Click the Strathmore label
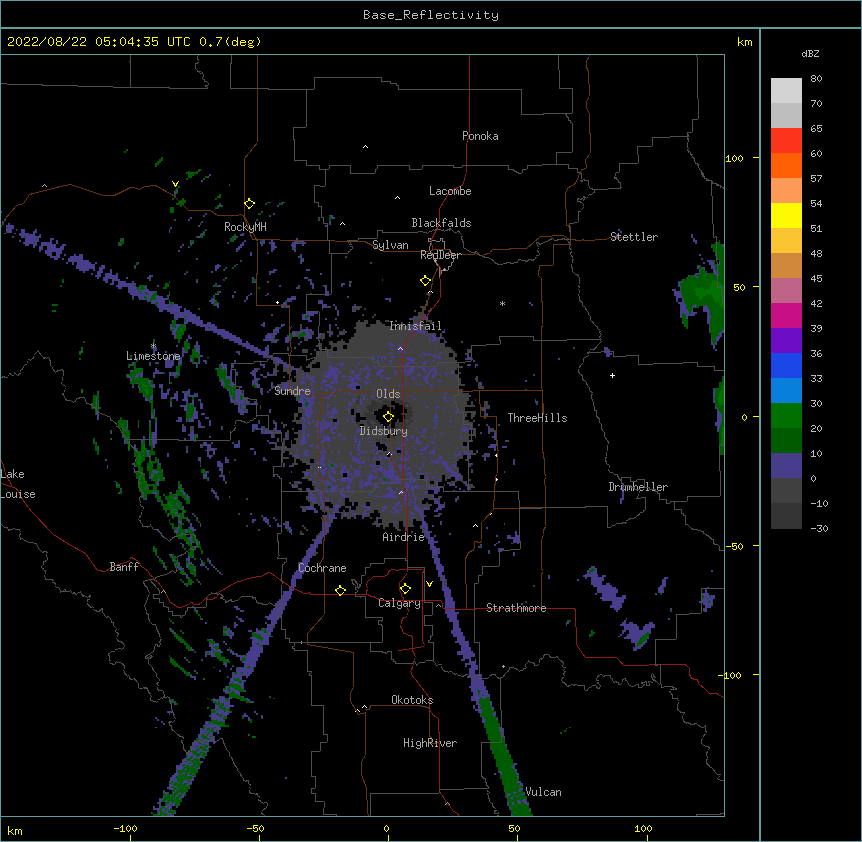 coord(516,608)
